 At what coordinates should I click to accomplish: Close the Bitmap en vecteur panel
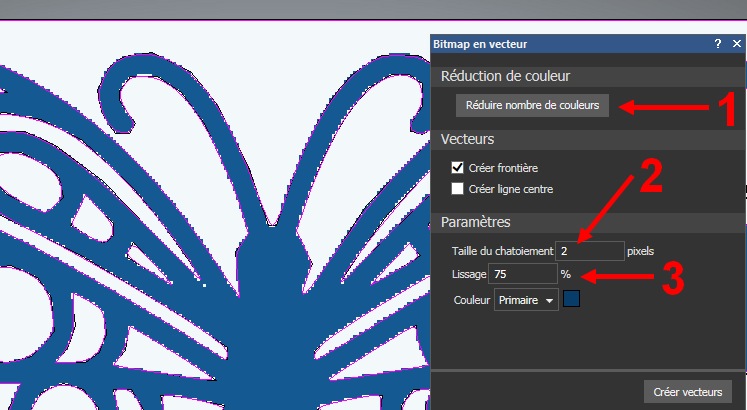[x=736, y=44]
